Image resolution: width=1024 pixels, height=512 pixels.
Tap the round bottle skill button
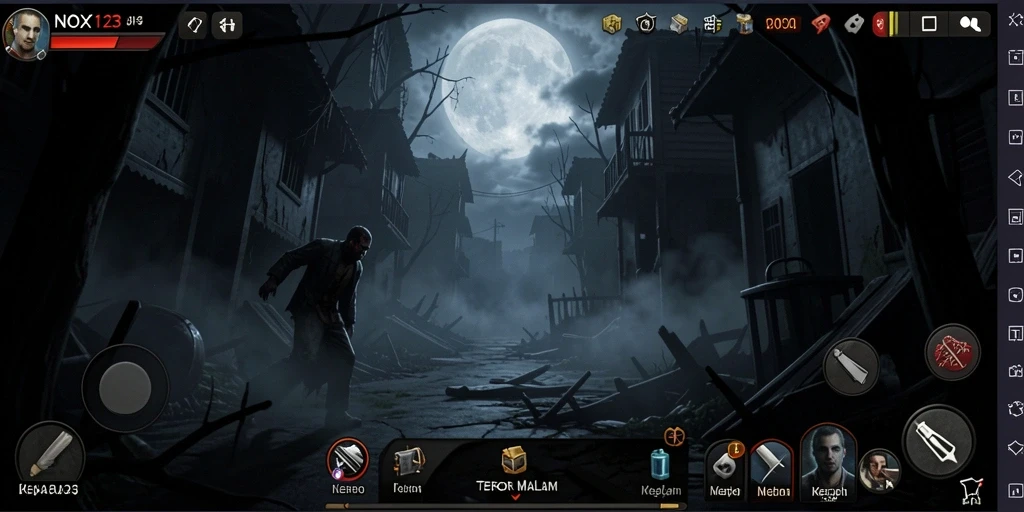coord(851,366)
